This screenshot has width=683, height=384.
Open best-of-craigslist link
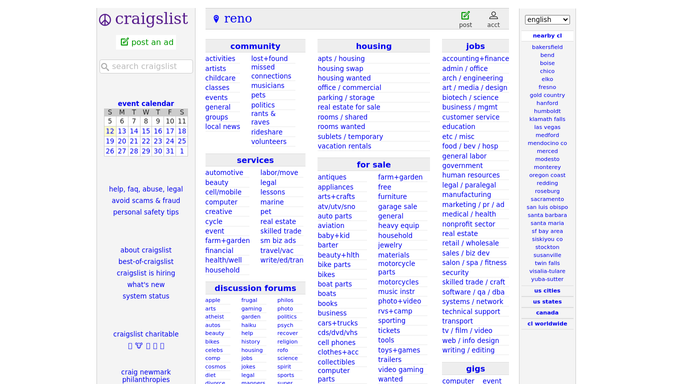146,262
